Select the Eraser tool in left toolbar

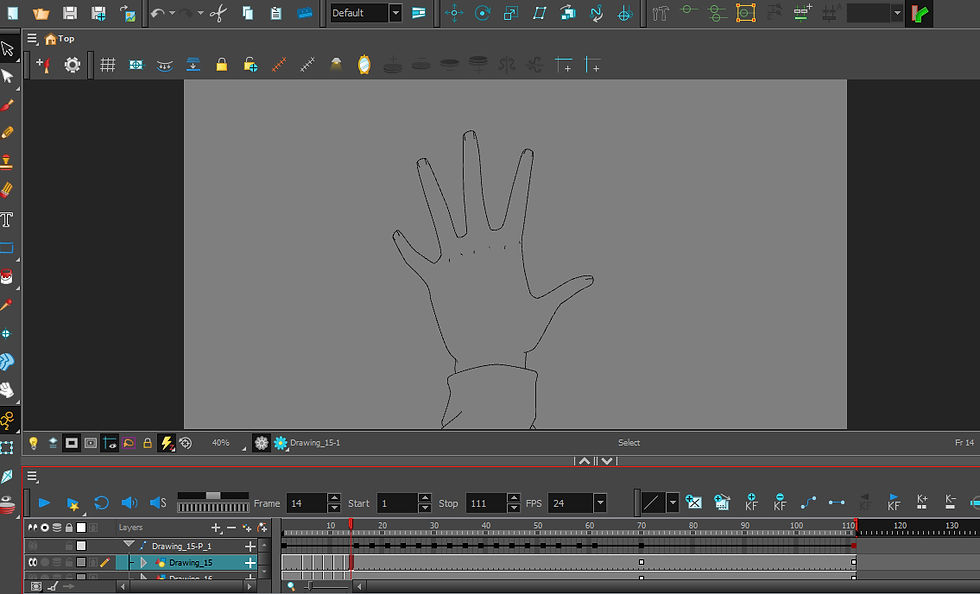tap(8, 189)
